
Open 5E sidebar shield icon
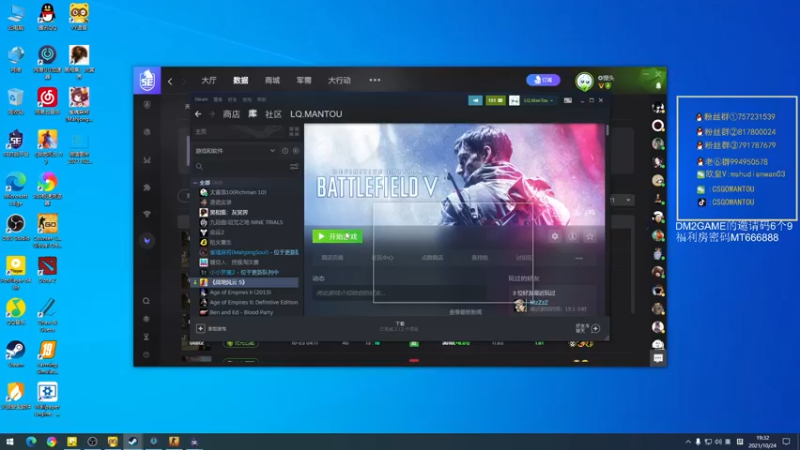[x=147, y=105]
